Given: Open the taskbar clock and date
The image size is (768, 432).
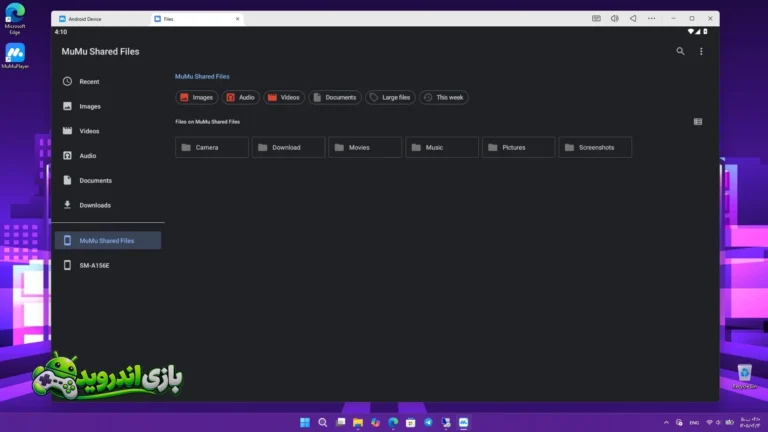Looking at the screenshot, I should coord(750,422).
